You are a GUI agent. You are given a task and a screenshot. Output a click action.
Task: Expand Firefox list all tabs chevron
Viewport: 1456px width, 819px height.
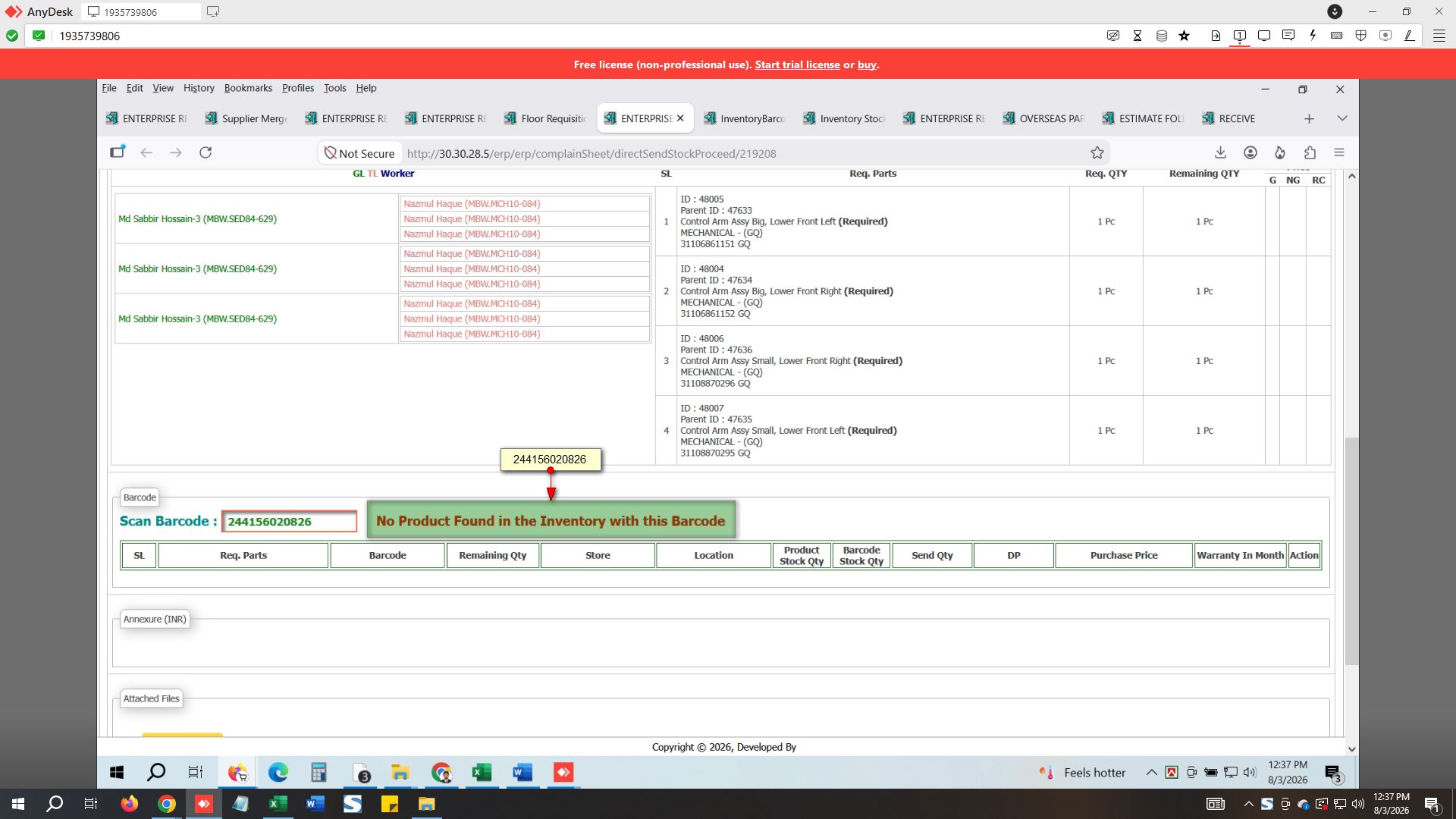(x=1342, y=118)
